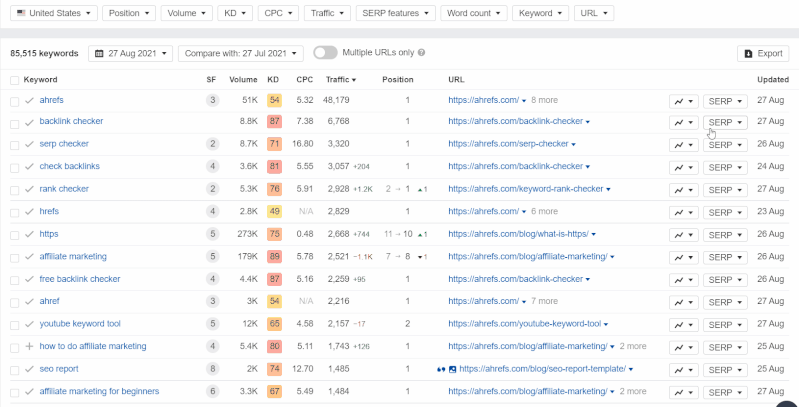Screen dimensions: 799x407
Task: Open the 27 Aug 2021 date picker
Action: coord(130,53)
